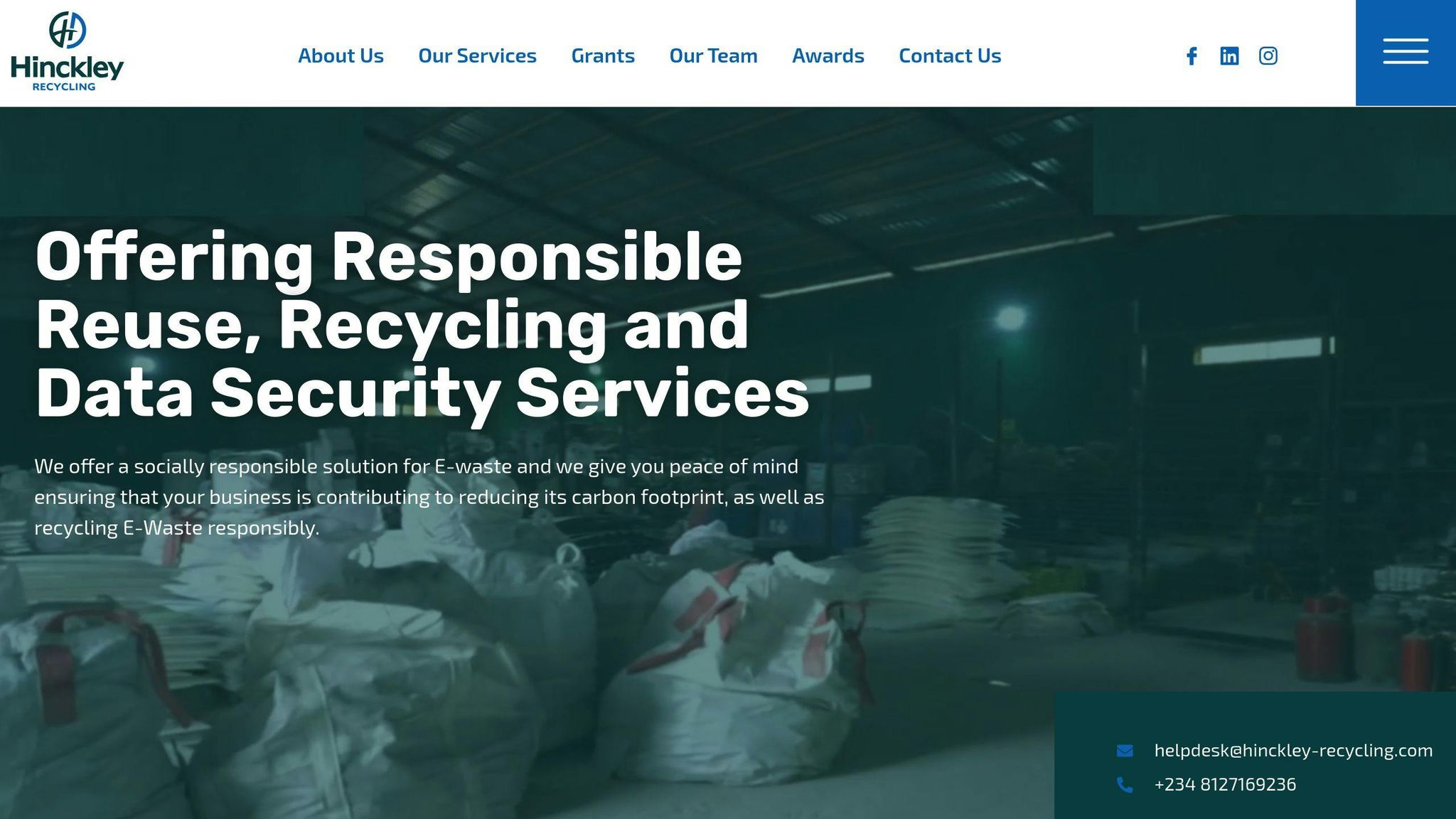
Task: Click the +234 8127169236 phone link
Action: tap(1225, 785)
